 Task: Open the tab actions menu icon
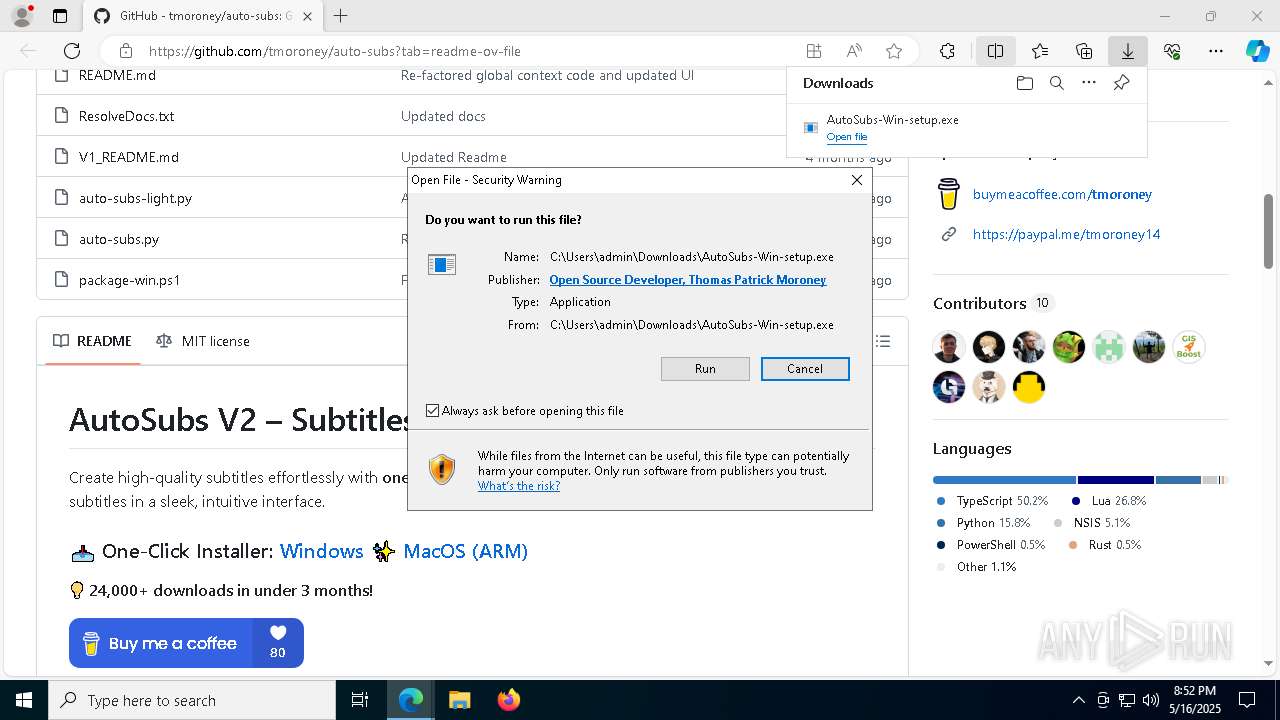[x=60, y=16]
